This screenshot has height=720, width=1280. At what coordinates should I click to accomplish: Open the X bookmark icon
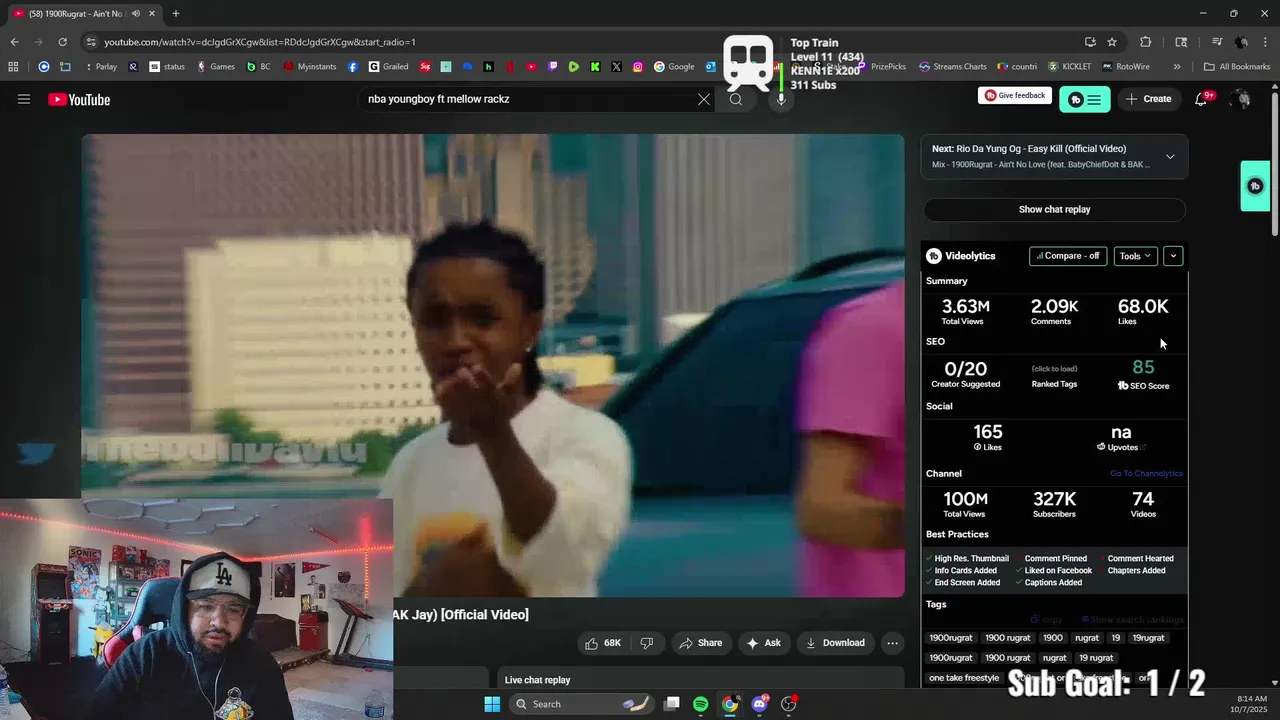(x=616, y=67)
